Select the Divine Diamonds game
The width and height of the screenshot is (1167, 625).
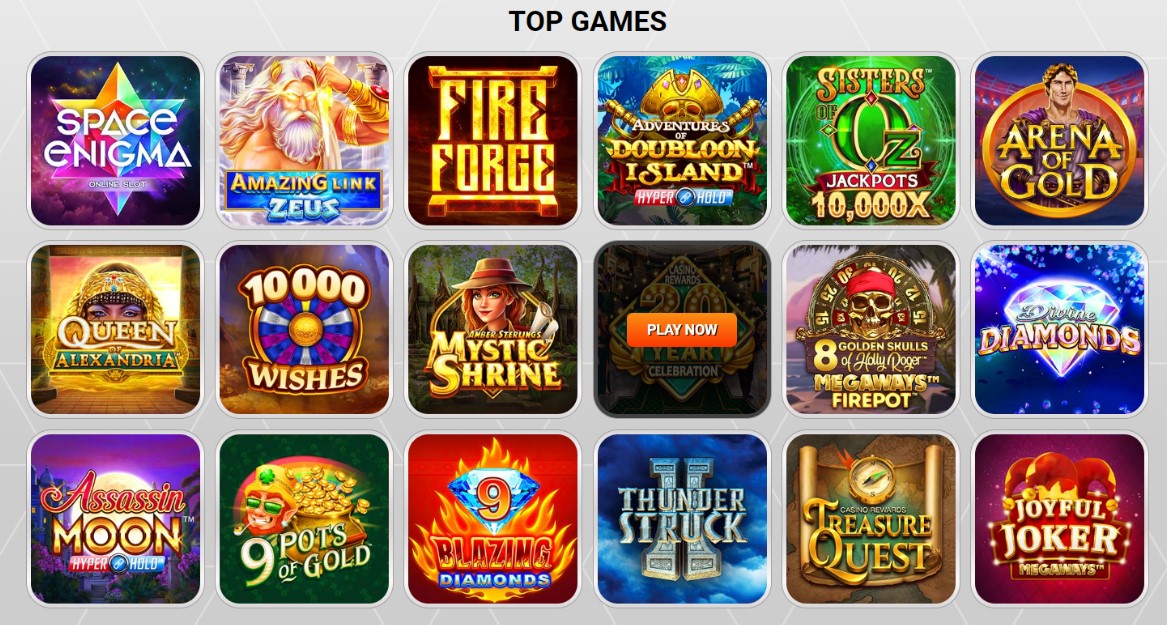pos(1060,329)
